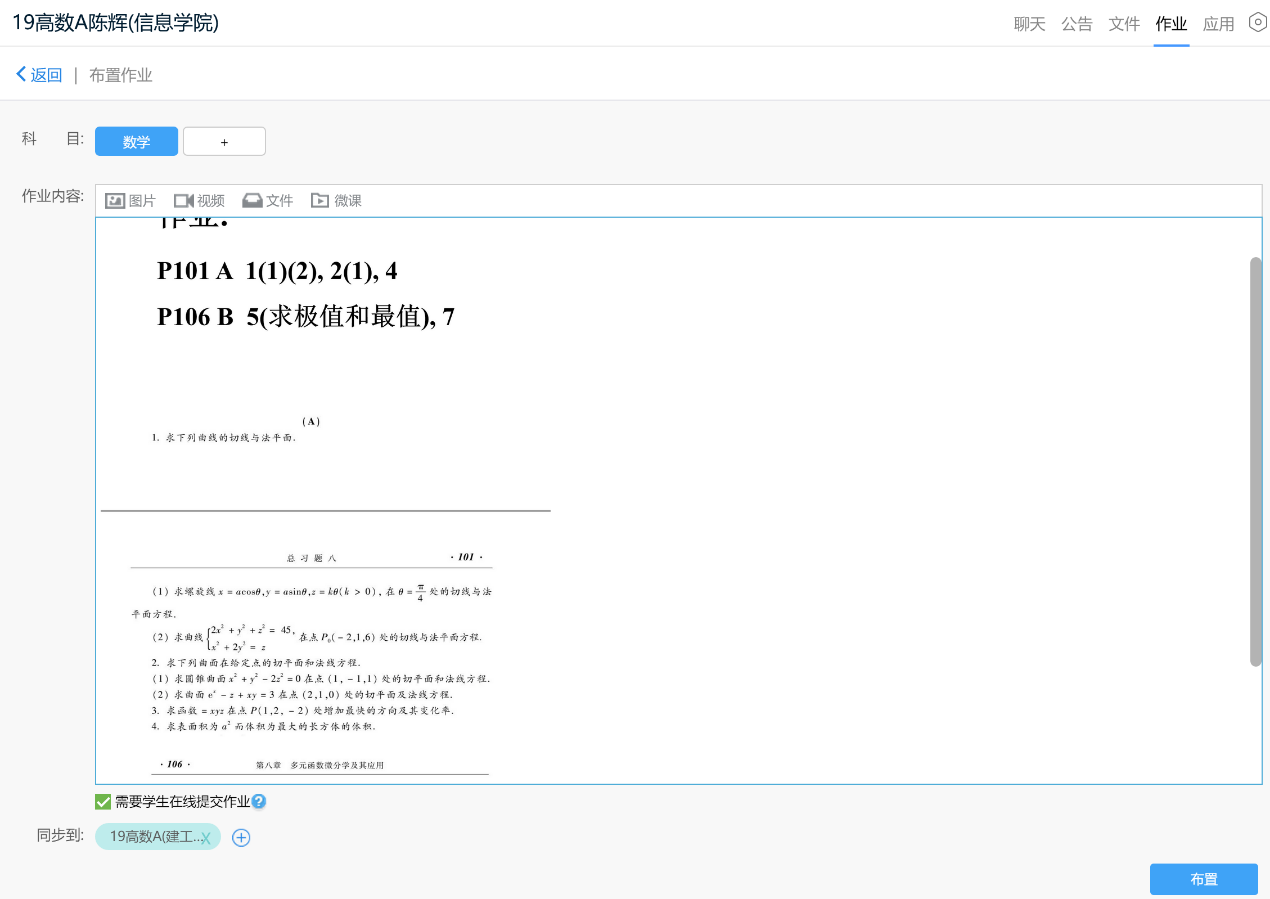The width and height of the screenshot is (1270, 899).
Task: Go to the 文件 tab in top navigation
Action: click(1124, 24)
